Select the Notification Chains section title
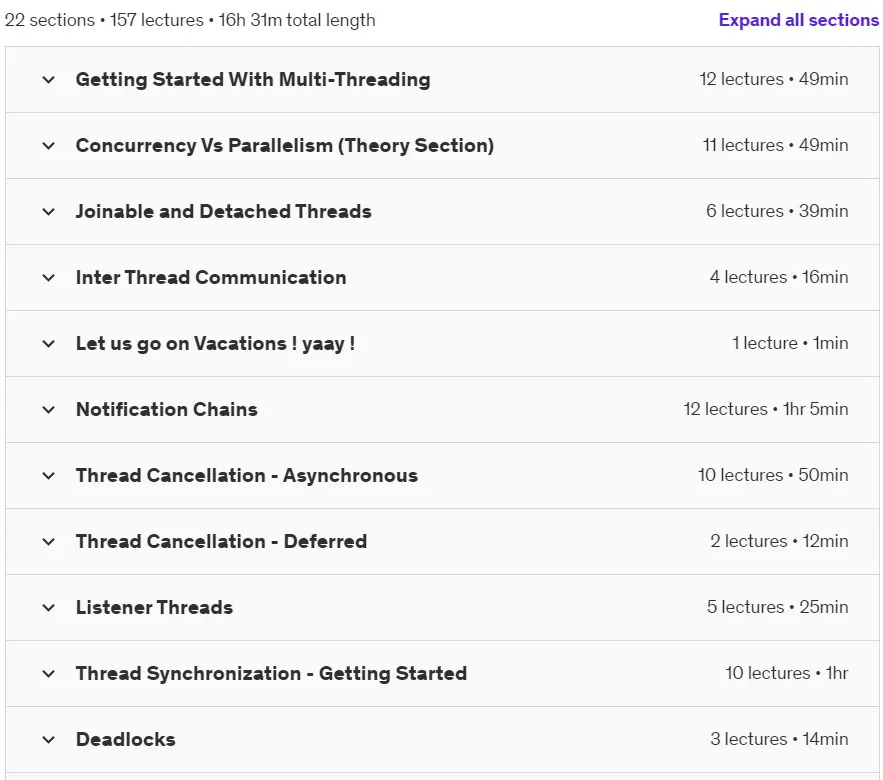The height and width of the screenshot is (780, 883). [167, 409]
